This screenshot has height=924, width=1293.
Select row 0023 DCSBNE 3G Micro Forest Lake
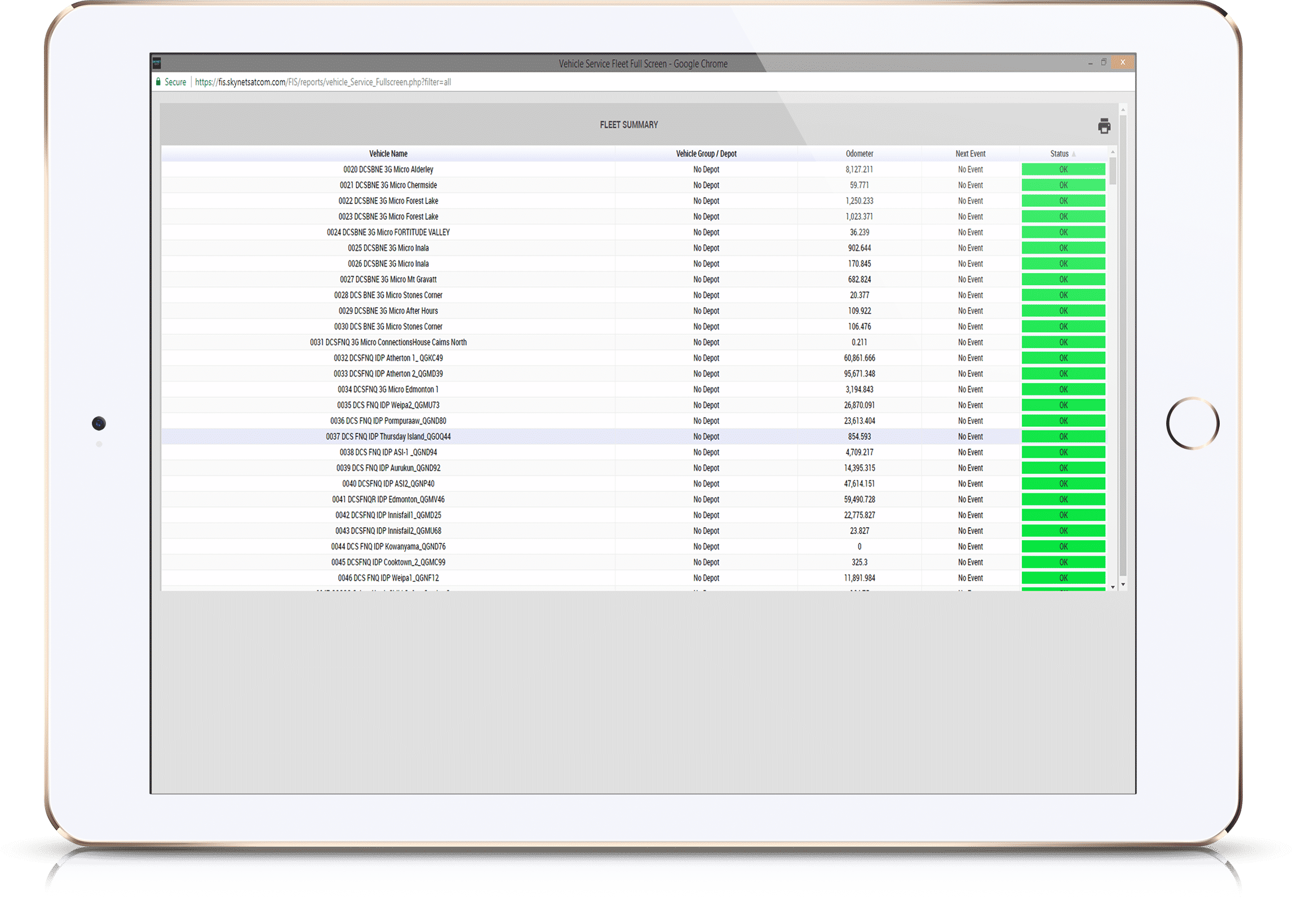pyautogui.click(x=634, y=217)
